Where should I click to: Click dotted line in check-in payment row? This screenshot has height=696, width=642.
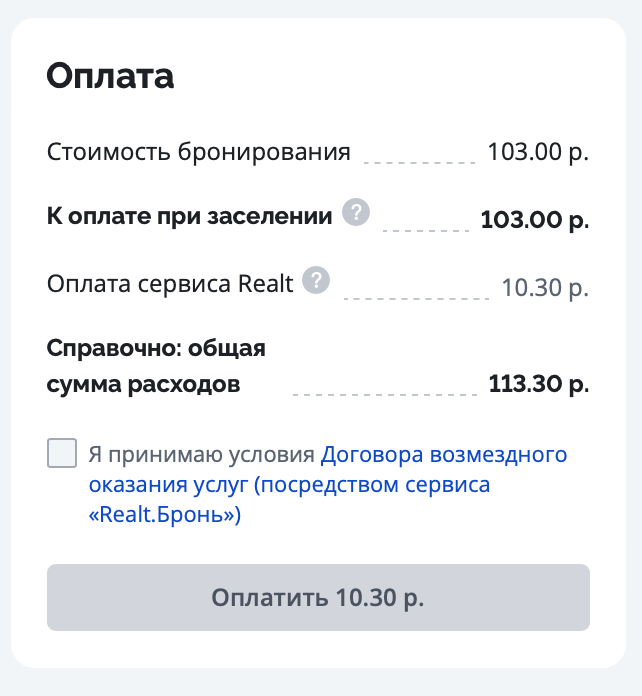[x=426, y=229]
